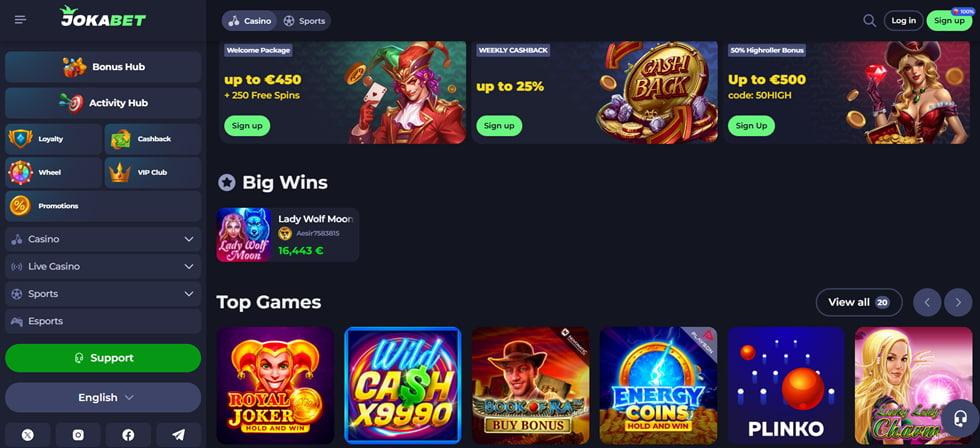
Task: Show next Top Games with right arrow
Action: [958, 302]
